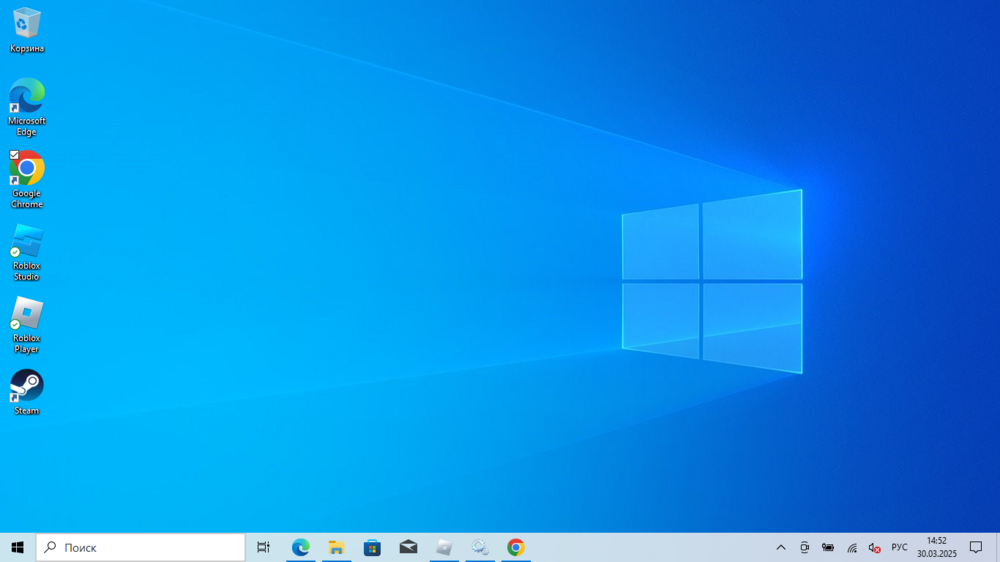
Task: Click the muted volume speaker tray icon
Action: tap(874, 547)
